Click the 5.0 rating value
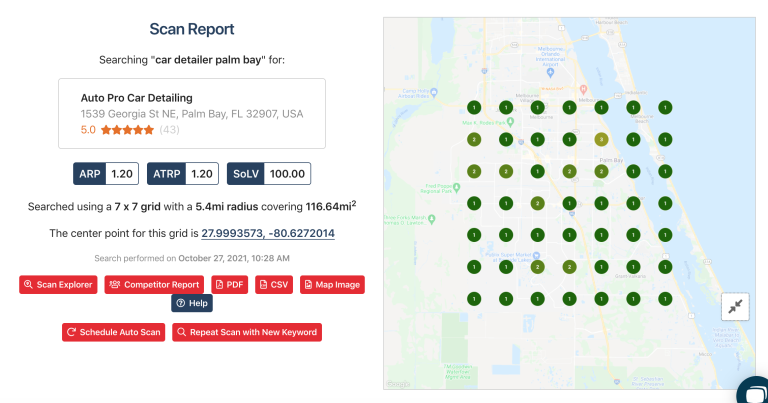 pyautogui.click(x=88, y=130)
